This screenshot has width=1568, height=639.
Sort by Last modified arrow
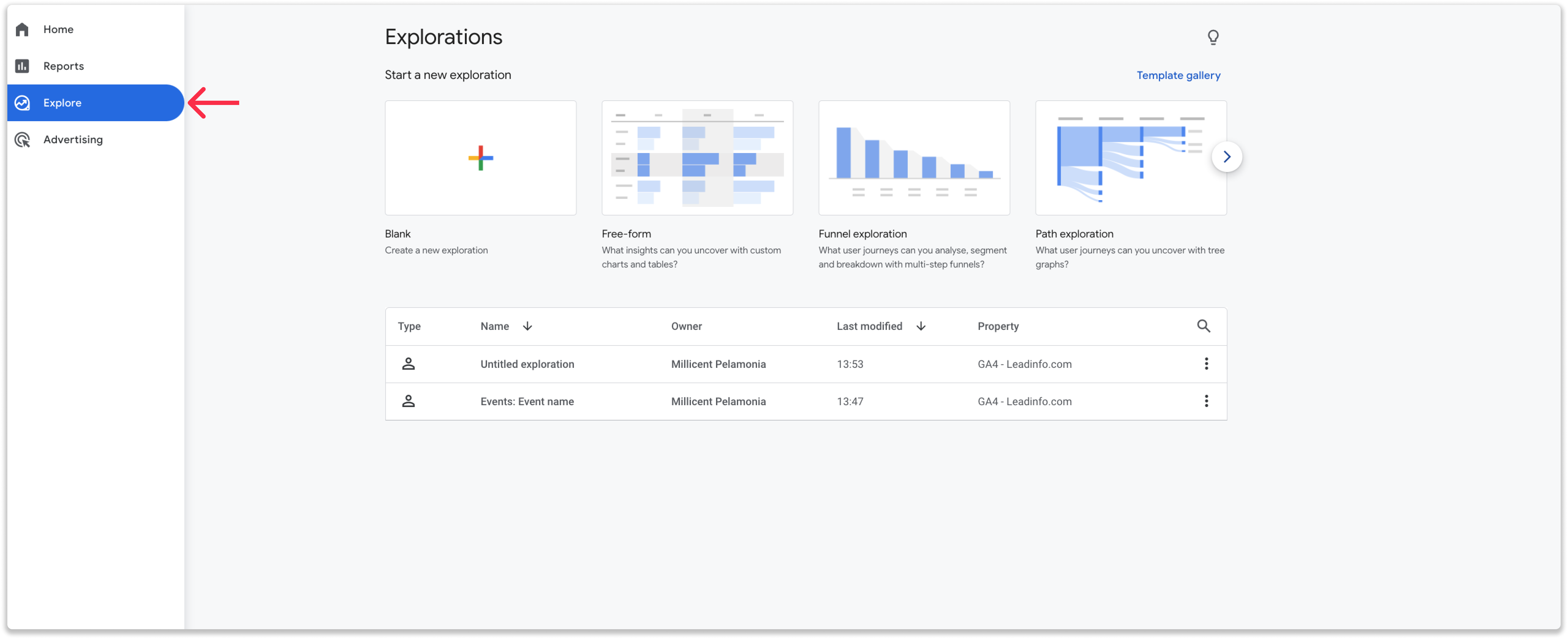[920, 326]
